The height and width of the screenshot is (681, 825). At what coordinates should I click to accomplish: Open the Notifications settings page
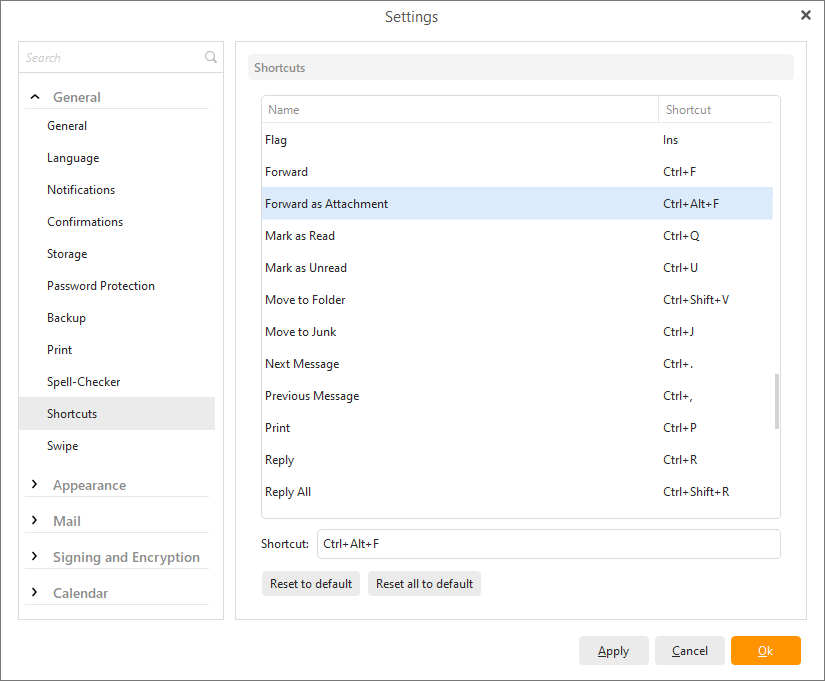(x=81, y=189)
